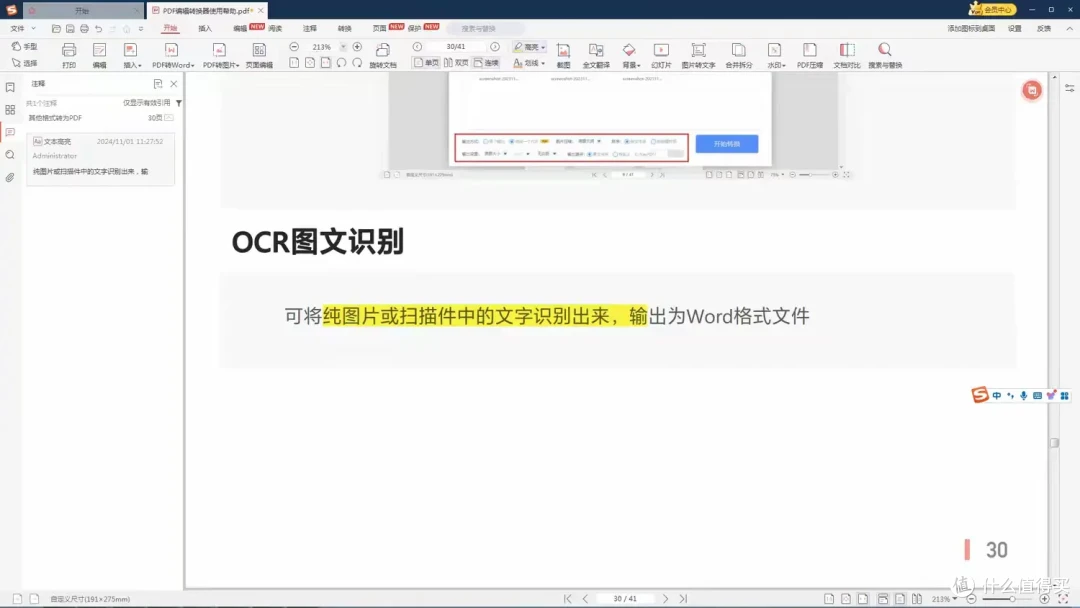
Task: Switch to Page (页面) ribbon tab
Action: (380, 28)
